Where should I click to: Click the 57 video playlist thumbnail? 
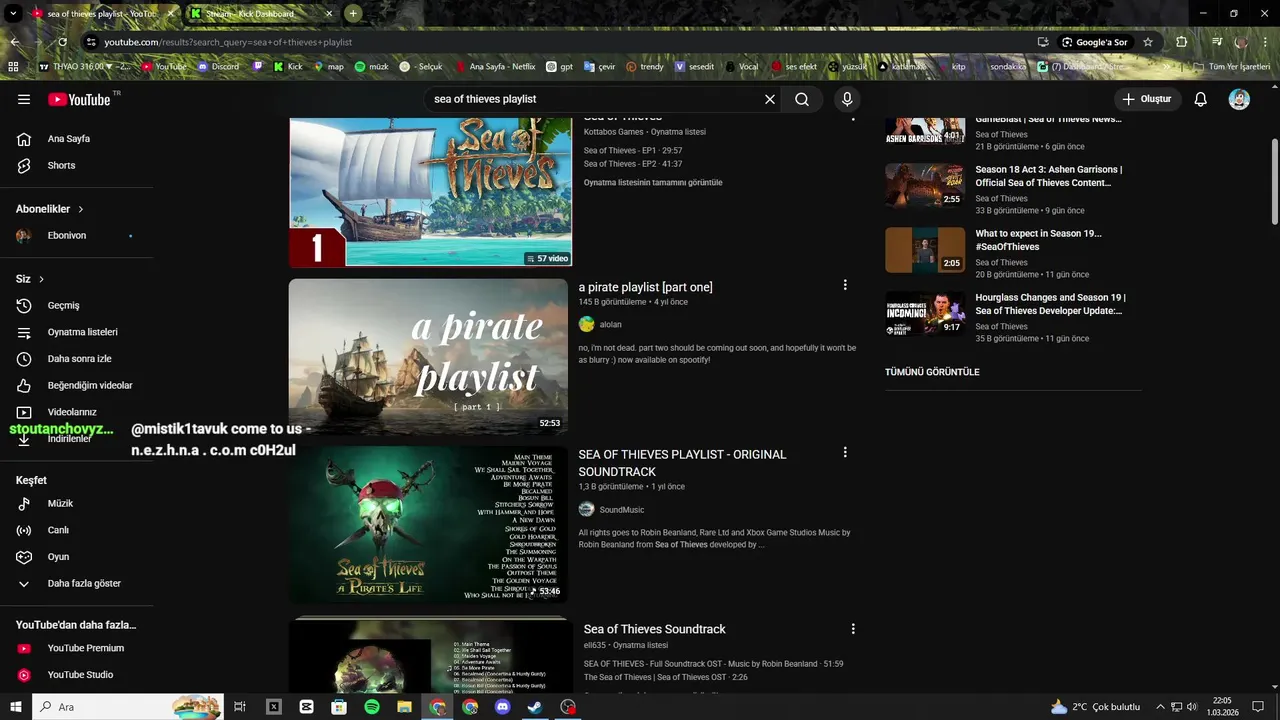(430, 193)
